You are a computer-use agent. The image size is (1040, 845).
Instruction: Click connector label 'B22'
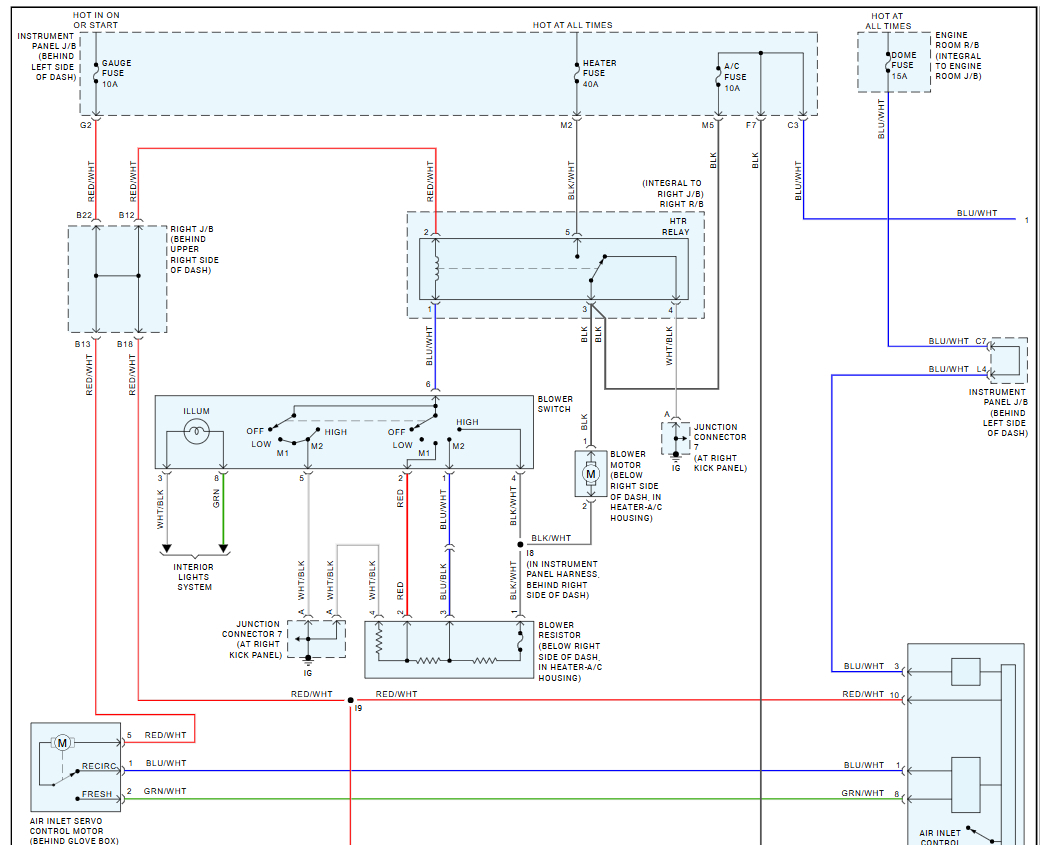coord(84,215)
